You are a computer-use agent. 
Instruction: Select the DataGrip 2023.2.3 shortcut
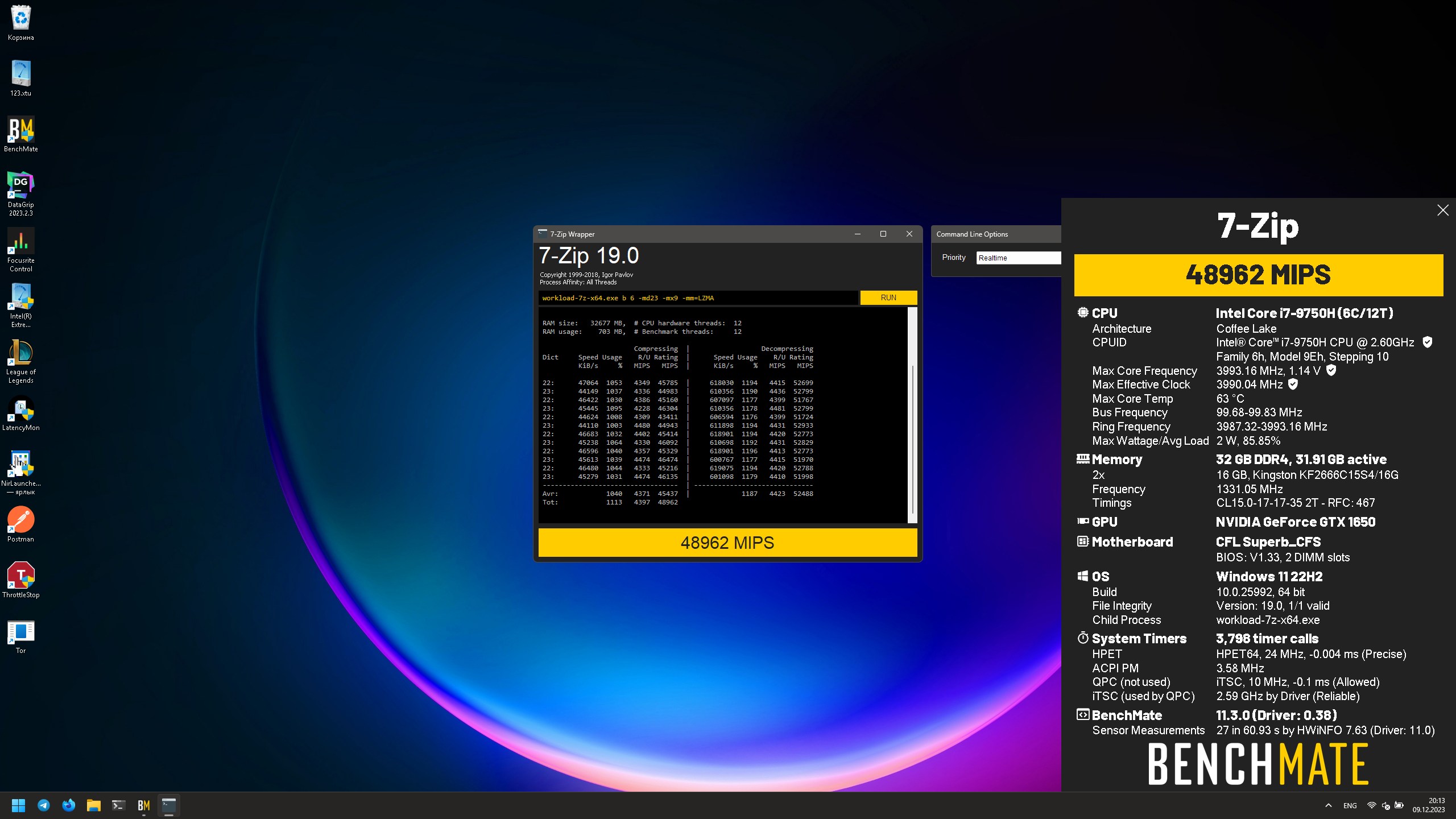21,193
